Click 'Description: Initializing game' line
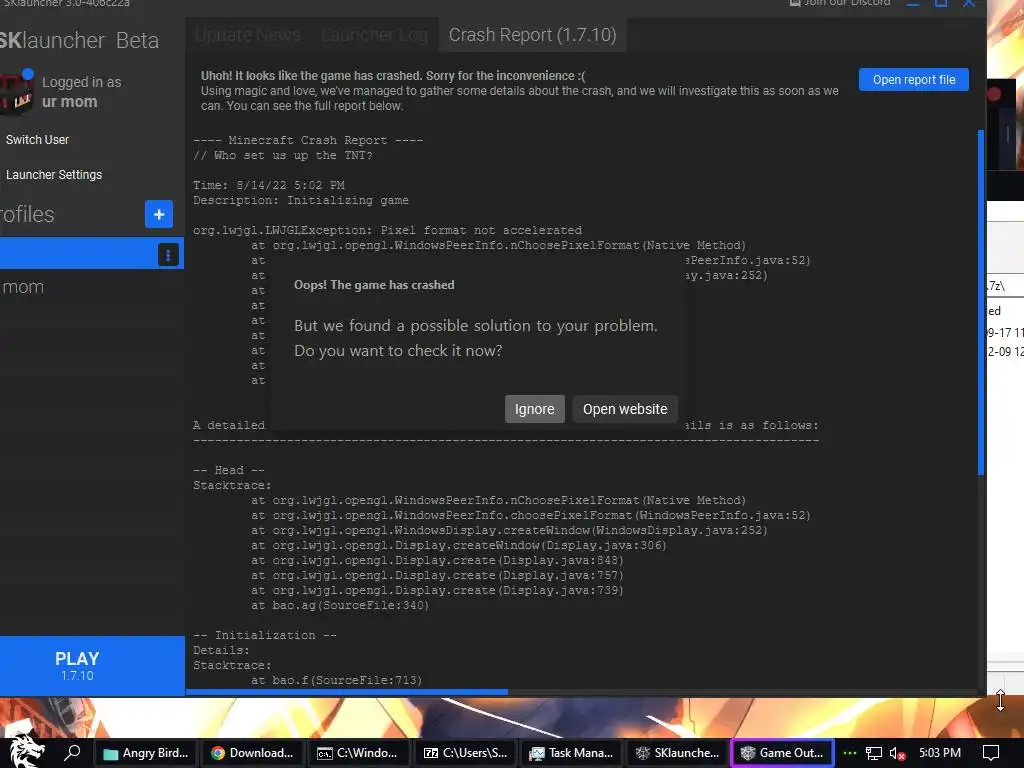1024x768 pixels. point(301,200)
